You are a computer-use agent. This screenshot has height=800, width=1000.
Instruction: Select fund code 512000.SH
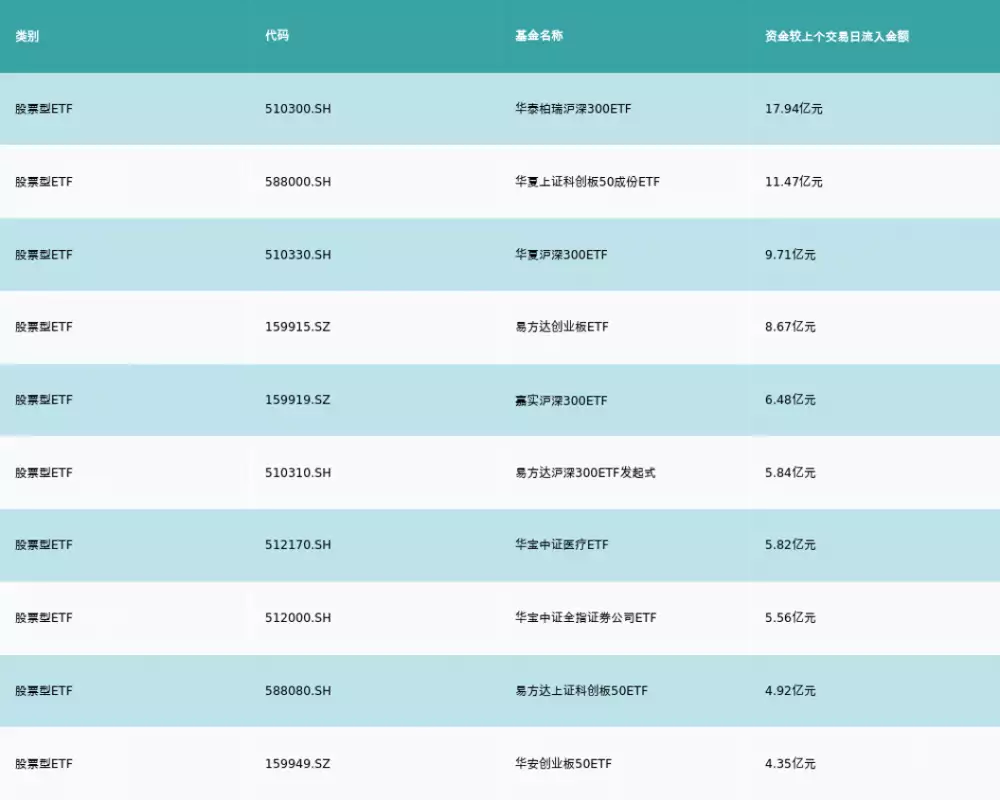tap(298, 618)
